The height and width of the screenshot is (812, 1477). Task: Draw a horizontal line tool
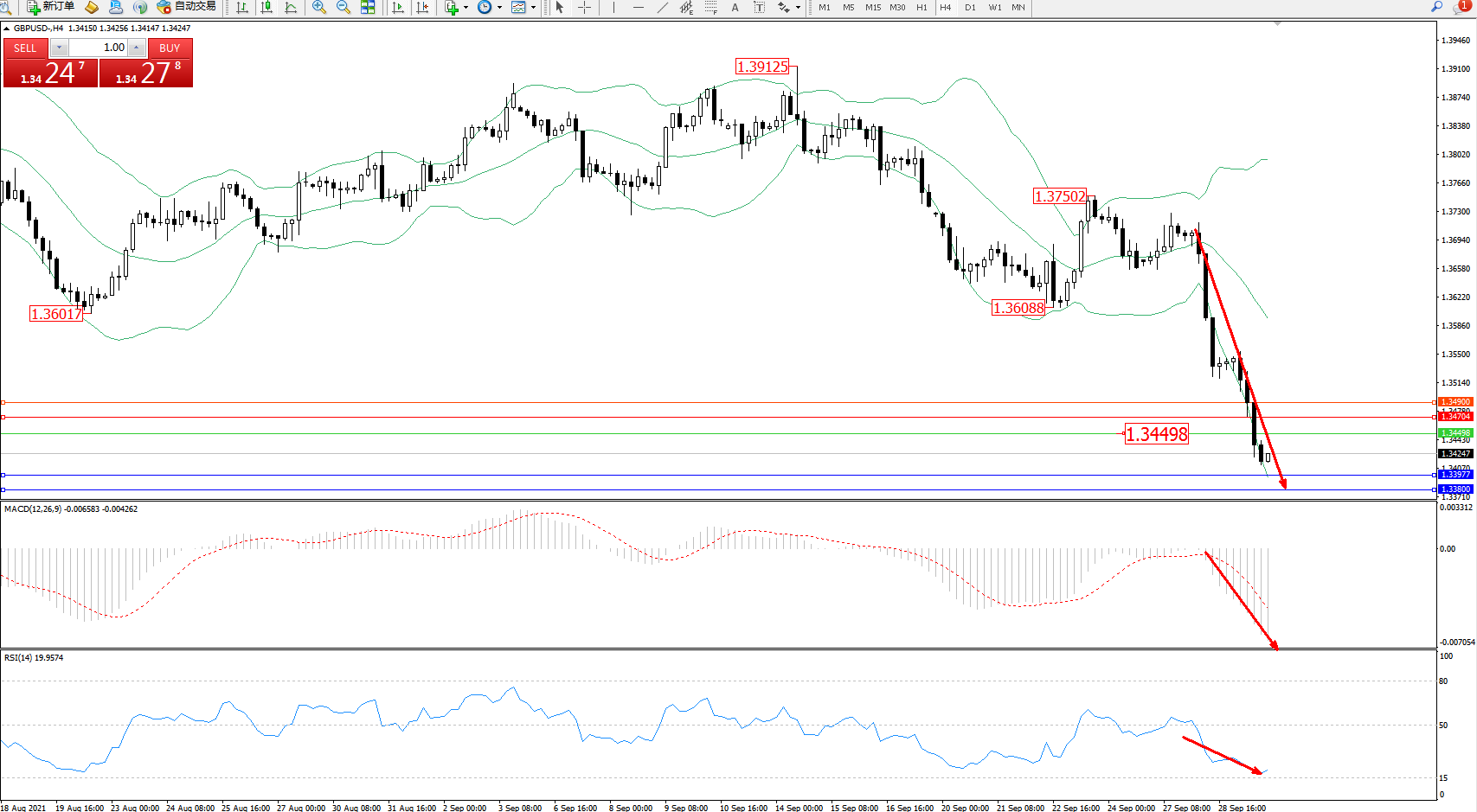coord(639,7)
